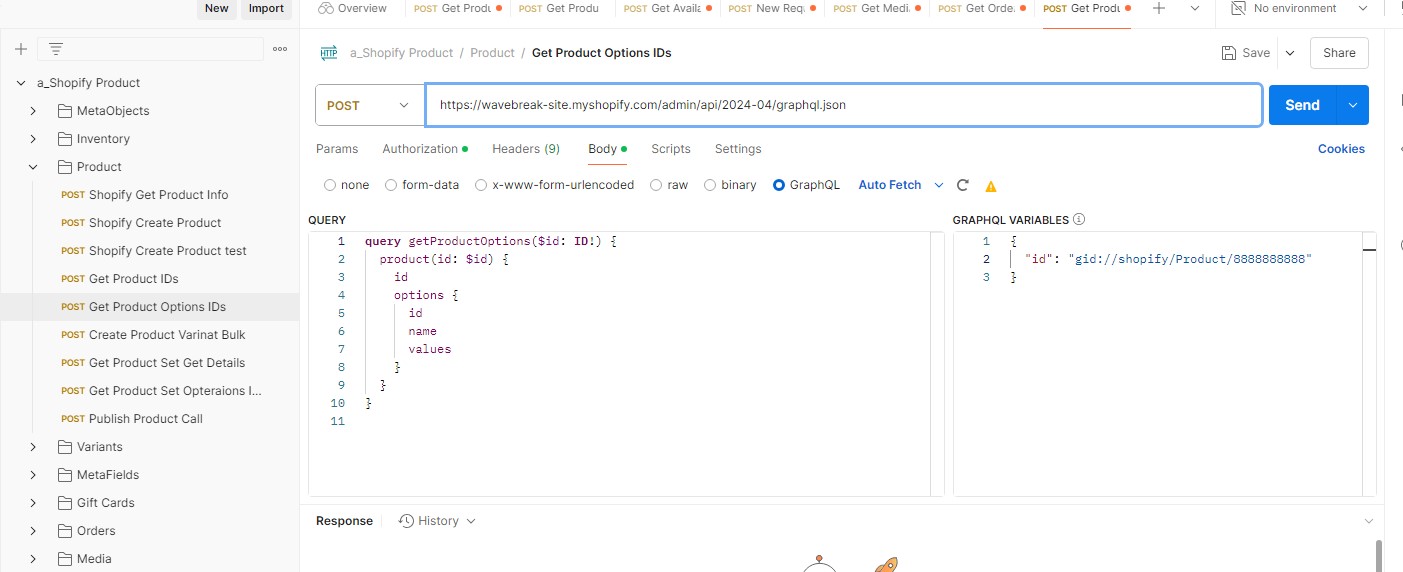Expand the MetaFields folder
This screenshot has width=1403, height=572.
[x=33, y=475]
